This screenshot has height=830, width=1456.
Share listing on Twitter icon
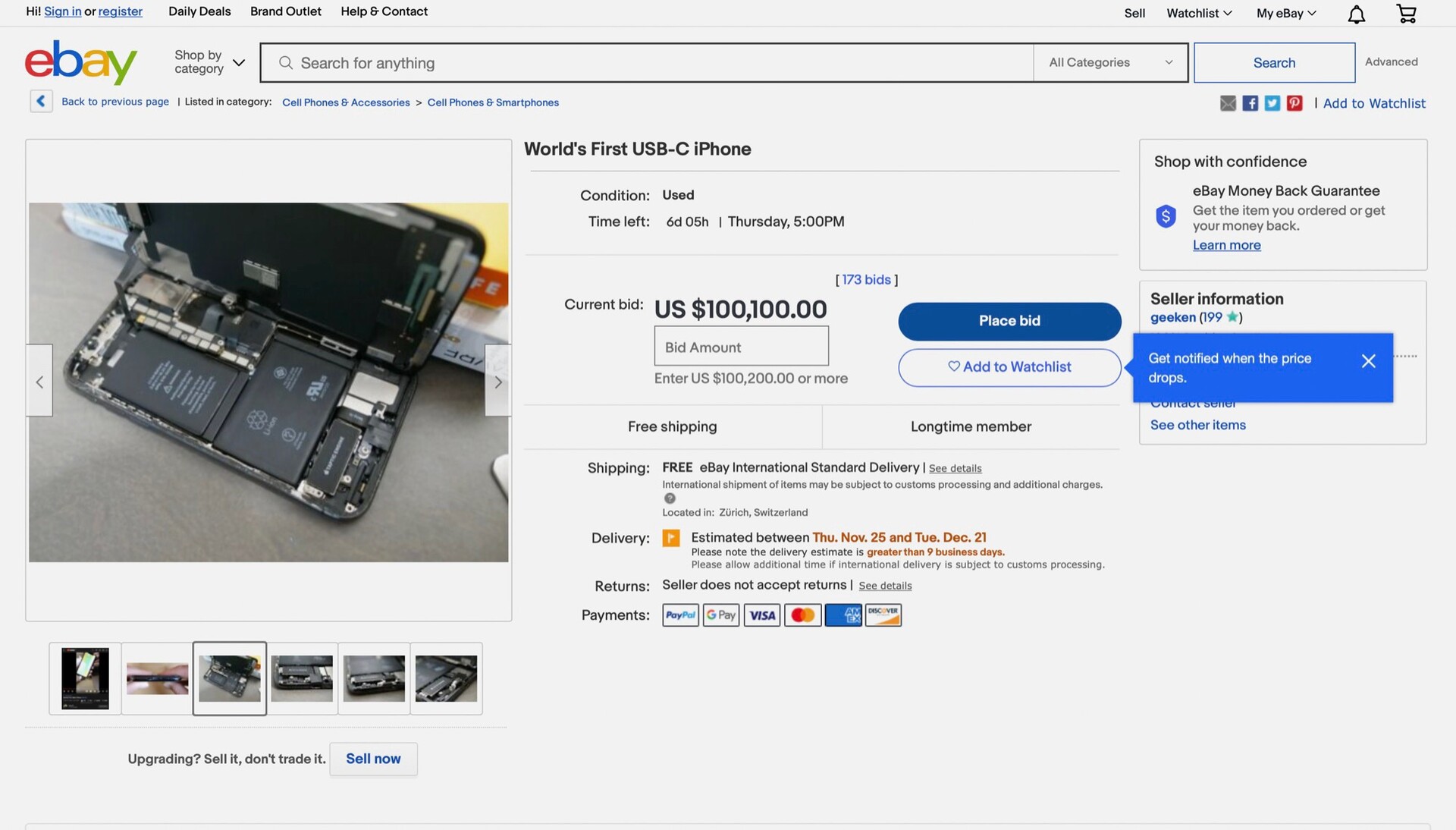[1272, 103]
